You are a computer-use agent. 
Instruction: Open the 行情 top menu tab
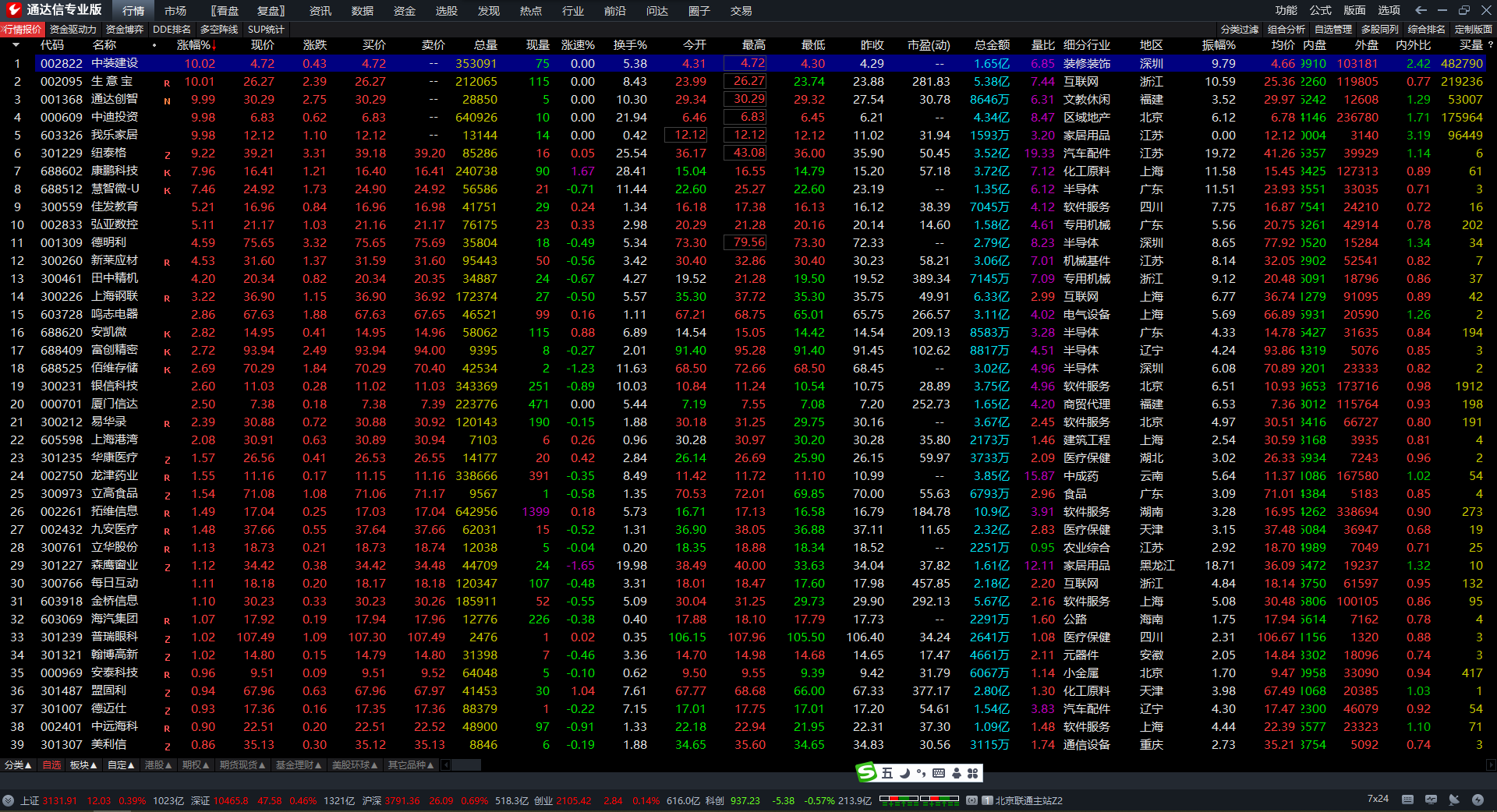coord(133,11)
